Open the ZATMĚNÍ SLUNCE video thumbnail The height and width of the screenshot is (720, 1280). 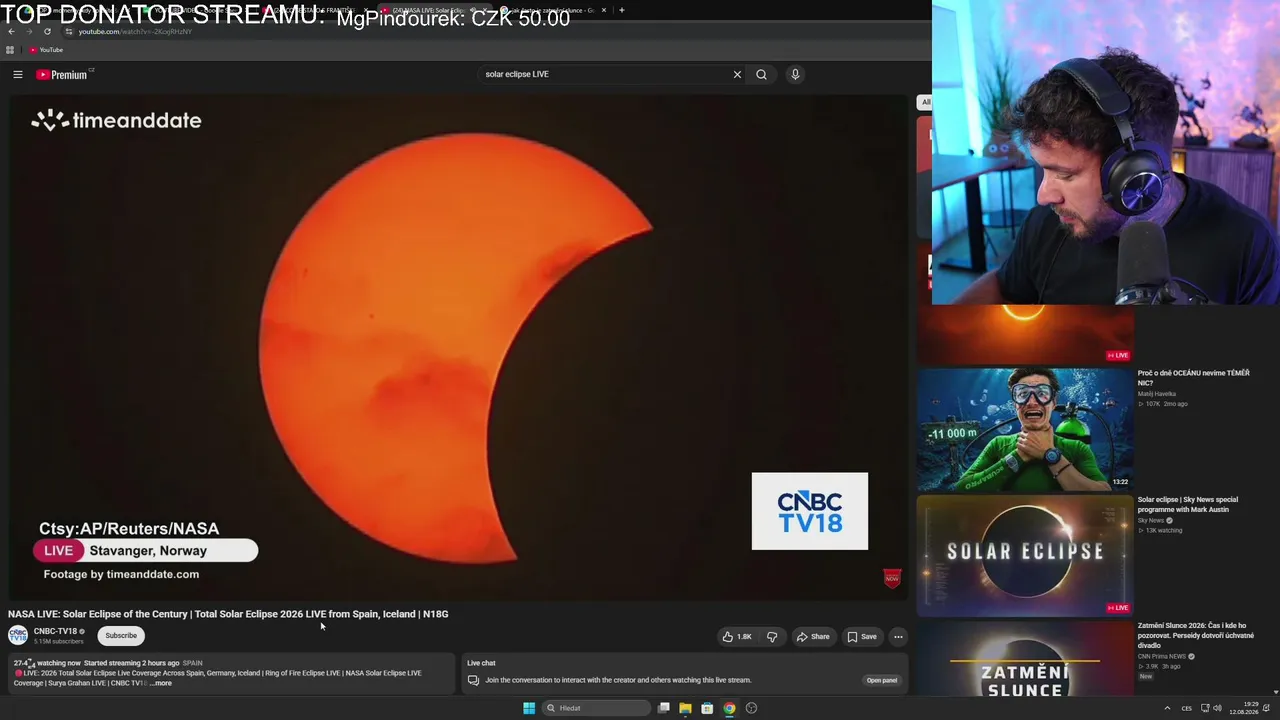coord(1025,659)
